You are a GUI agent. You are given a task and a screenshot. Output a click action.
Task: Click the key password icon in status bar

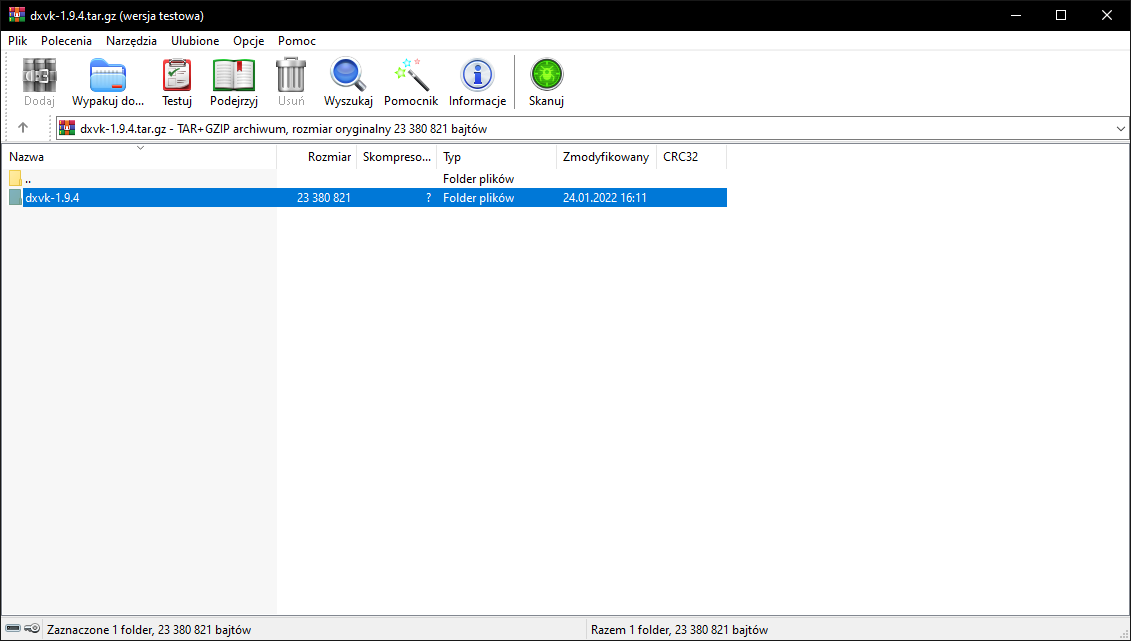[x=32, y=629]
